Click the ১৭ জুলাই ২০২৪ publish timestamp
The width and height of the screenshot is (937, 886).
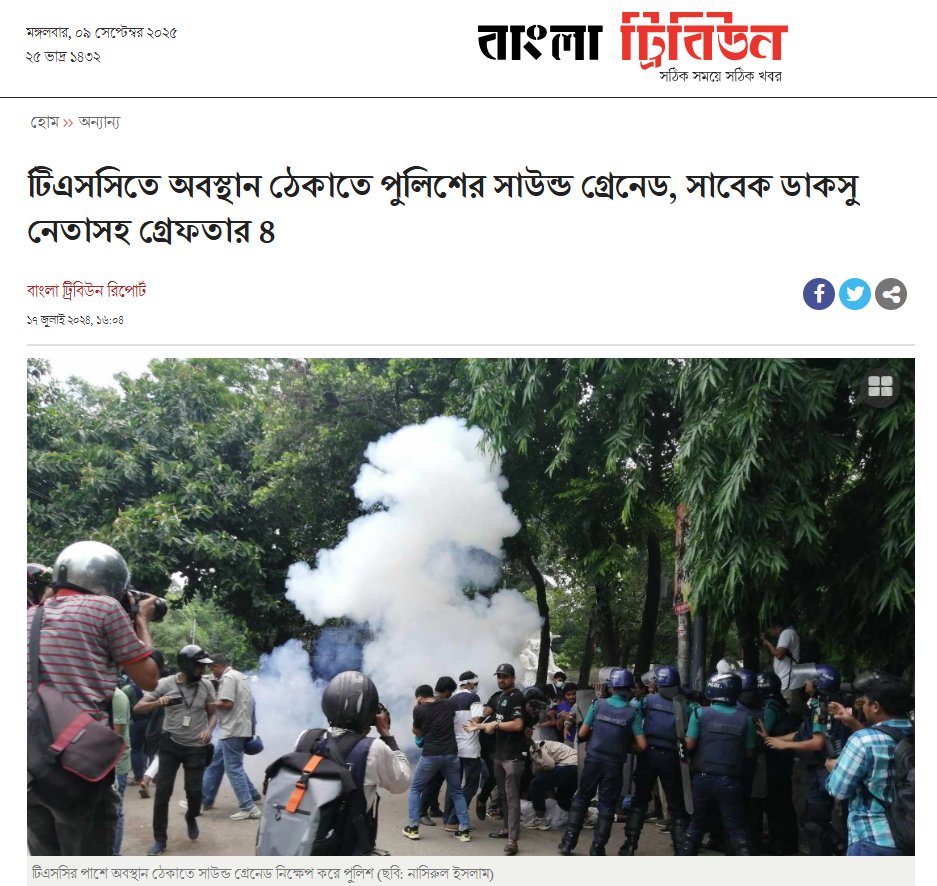point(75,320)
